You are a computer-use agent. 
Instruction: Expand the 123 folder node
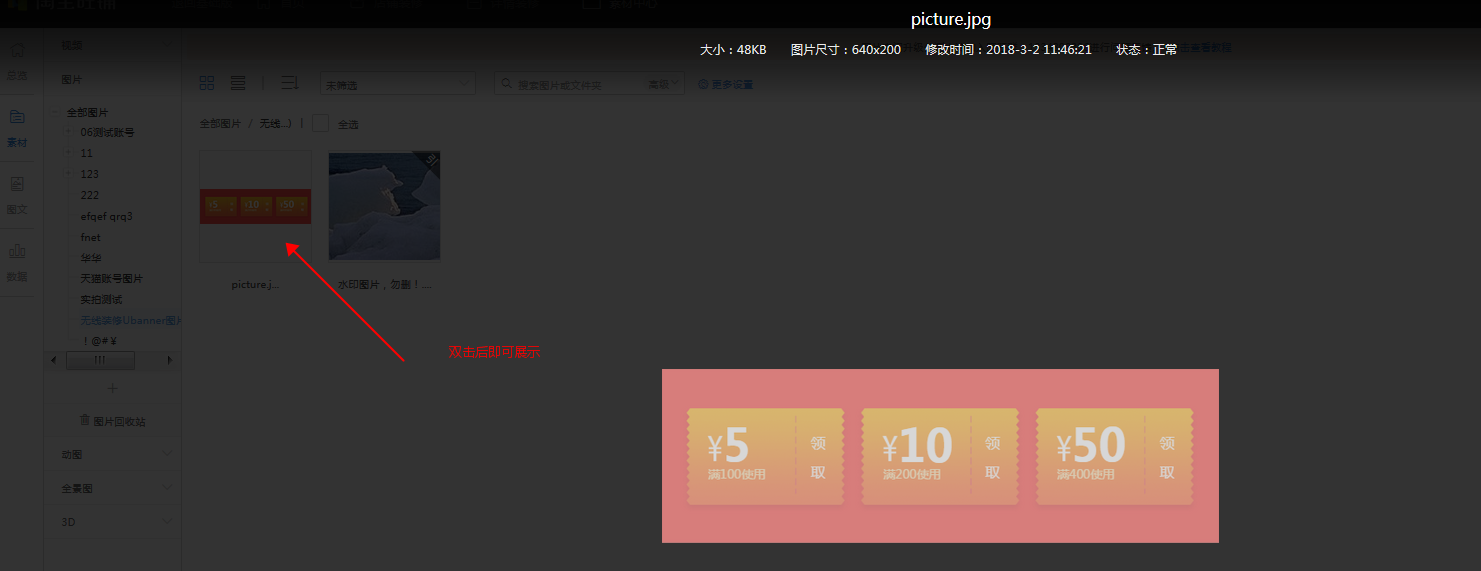coord(69,174)
